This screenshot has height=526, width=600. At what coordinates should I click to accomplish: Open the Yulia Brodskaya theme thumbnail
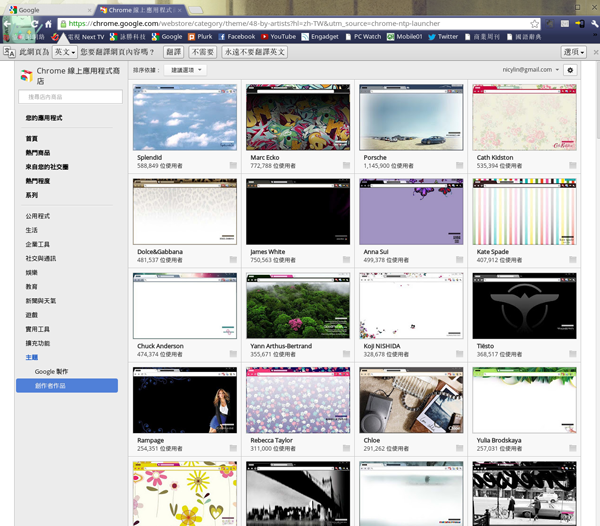524,400
